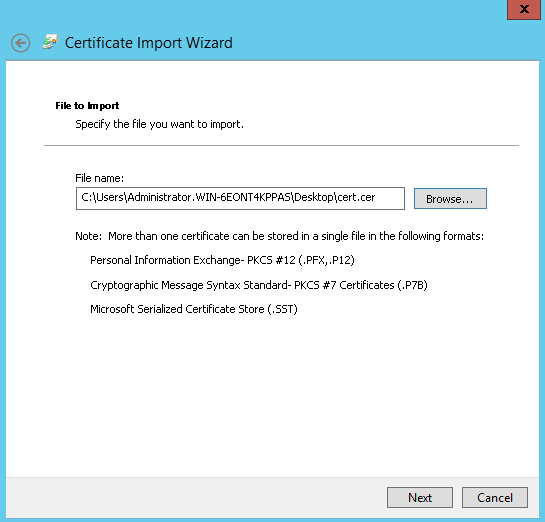545x522 pixels.
Task: Click the Certificate Import Wizard title text
Action: click(149, 43)
